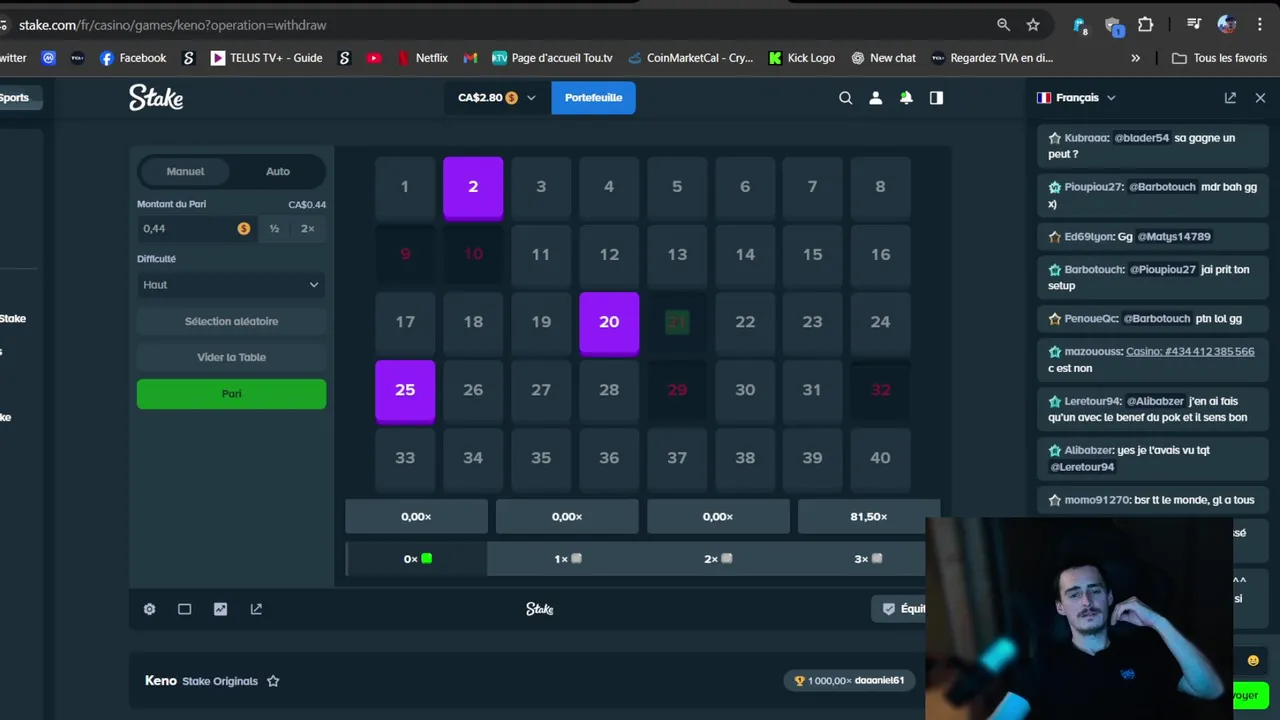Open game settings gear icon

(x=150, y=608)
